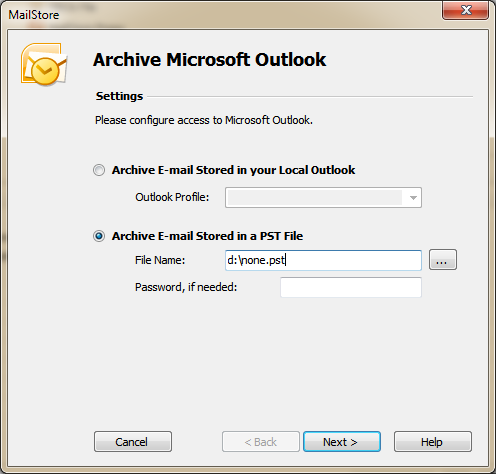This screenshot has height=474, width=496.
Task: Open file browser with the ellipsis button
Action: 443,260
